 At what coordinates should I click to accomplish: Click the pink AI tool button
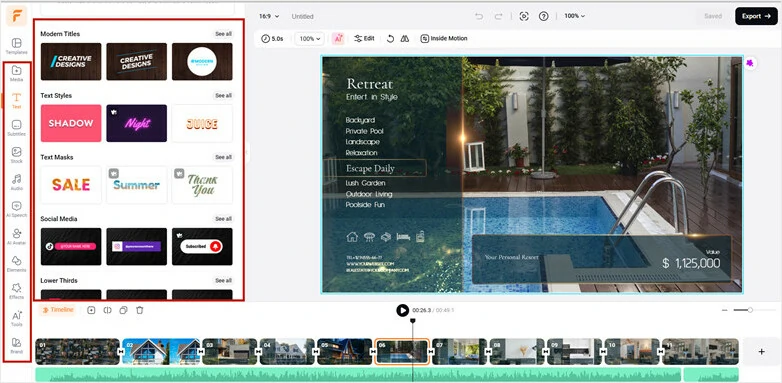pos(338,38)
